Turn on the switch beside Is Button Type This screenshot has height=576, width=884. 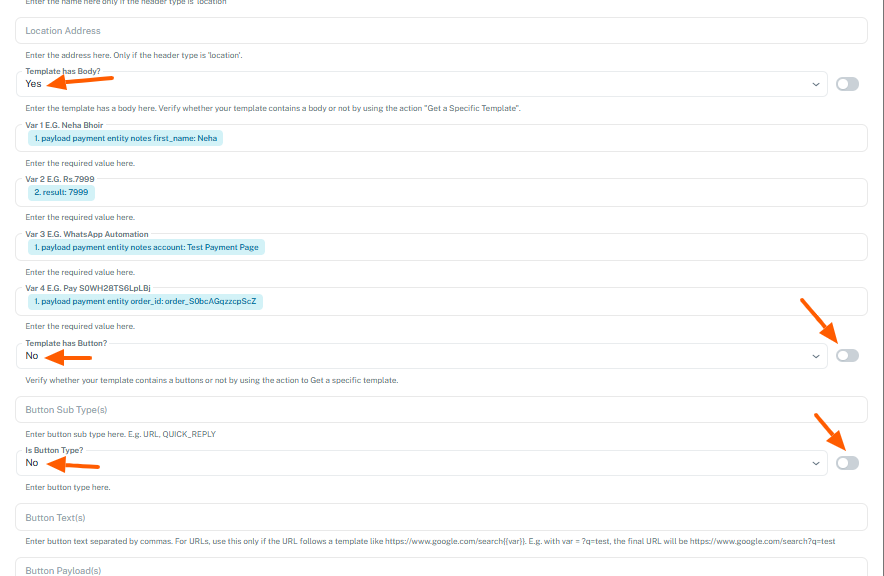point(847,462)
